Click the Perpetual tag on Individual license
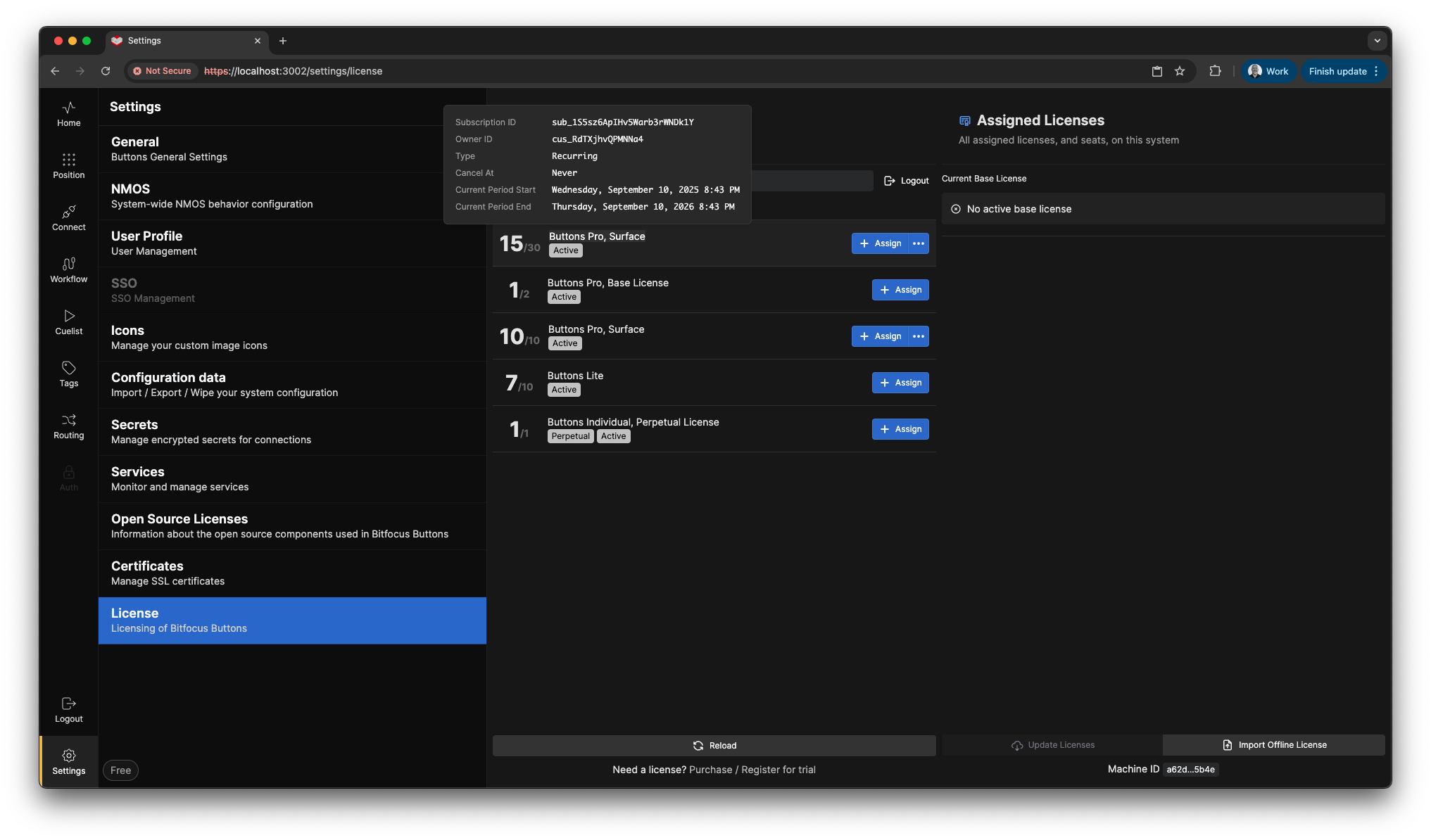1431x840 pixels. [570, 436]
